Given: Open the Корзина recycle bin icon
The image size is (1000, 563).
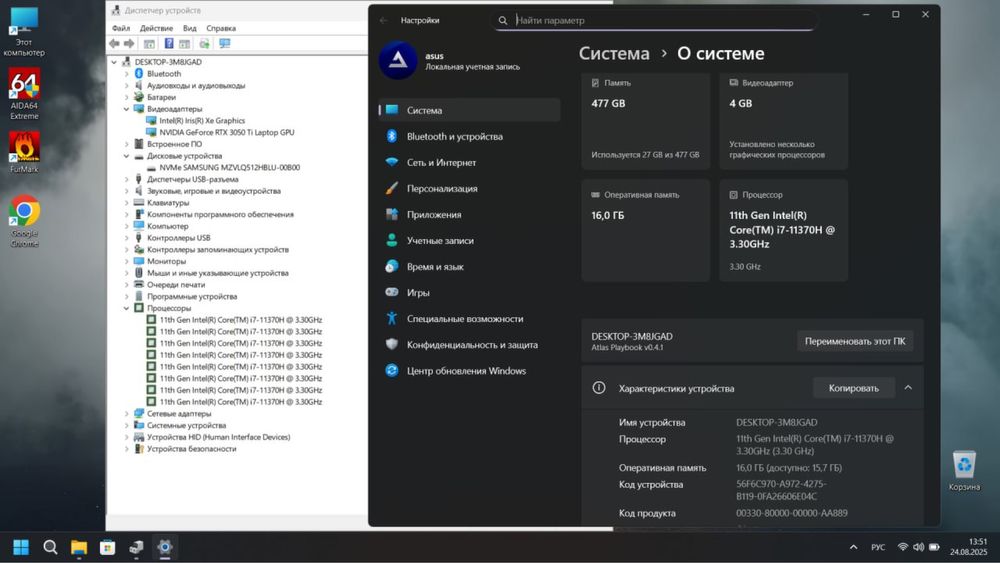Looking at the screenshot, I should 964,471.
